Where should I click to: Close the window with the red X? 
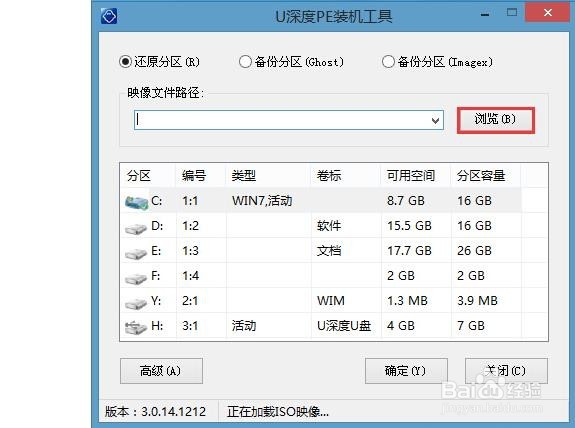tap(548, 12)
